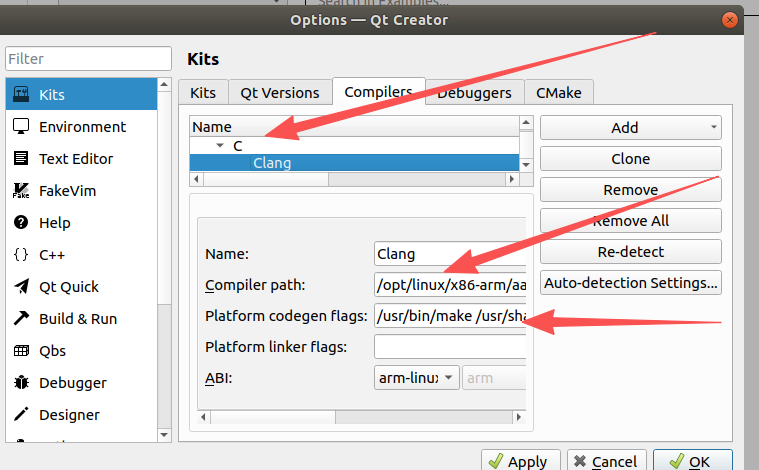Click the Qt Quick category label
This screenshot has width=759, height=470.
pyautogui.click(x=69, y=287)
